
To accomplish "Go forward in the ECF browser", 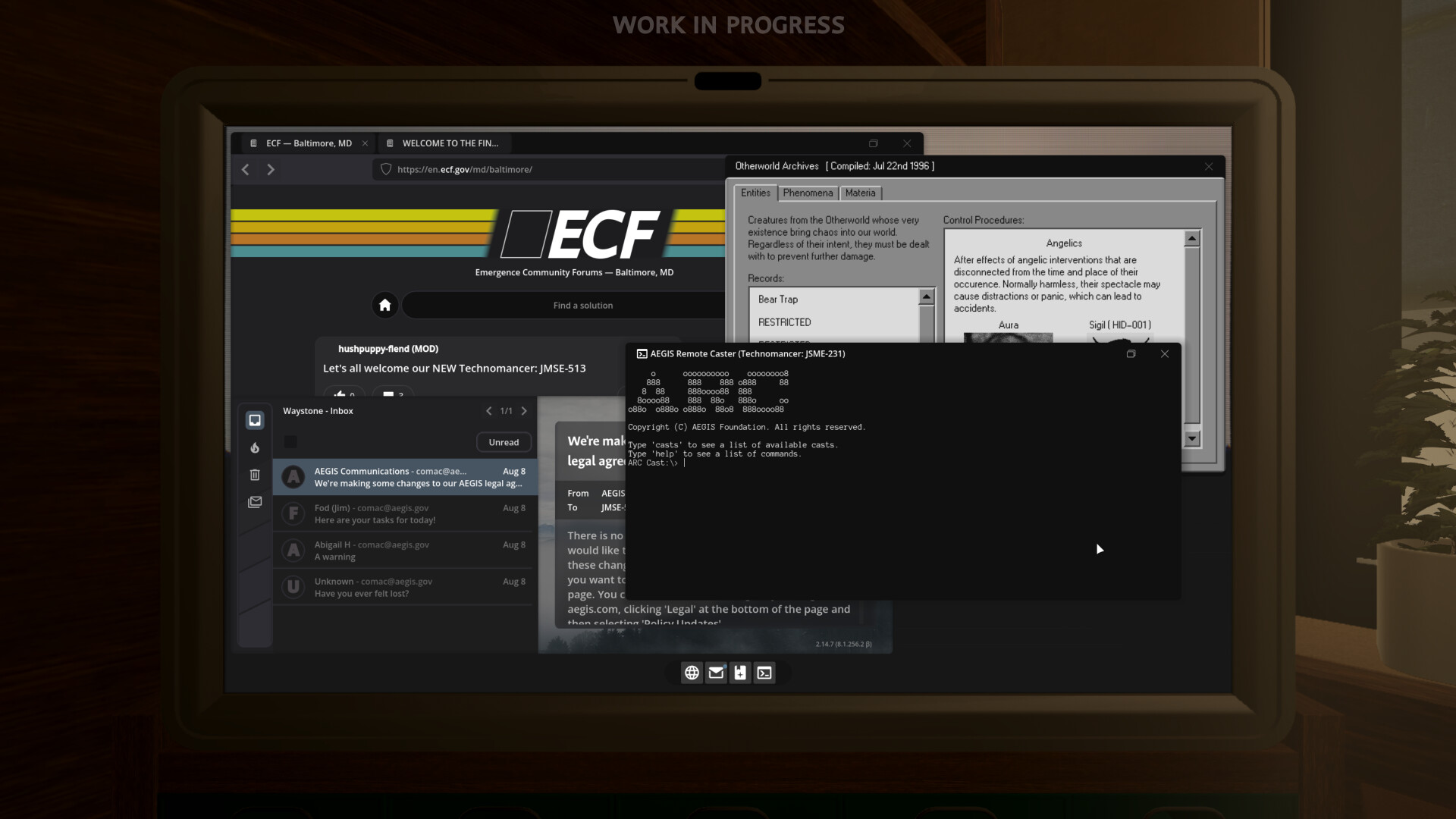I will point(271,169).
